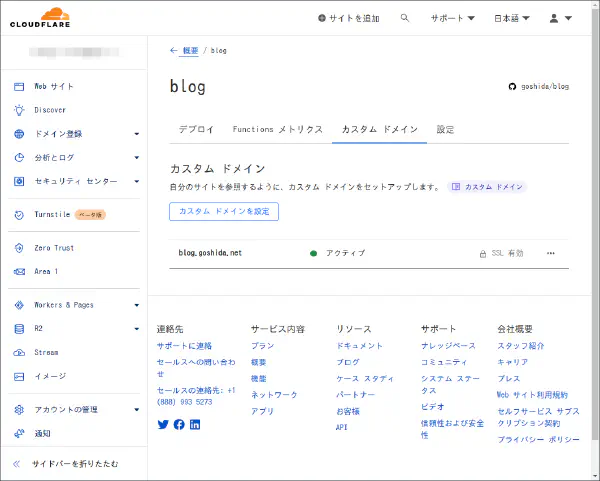Click the blog.goshida.net domain text

[210, 253]
